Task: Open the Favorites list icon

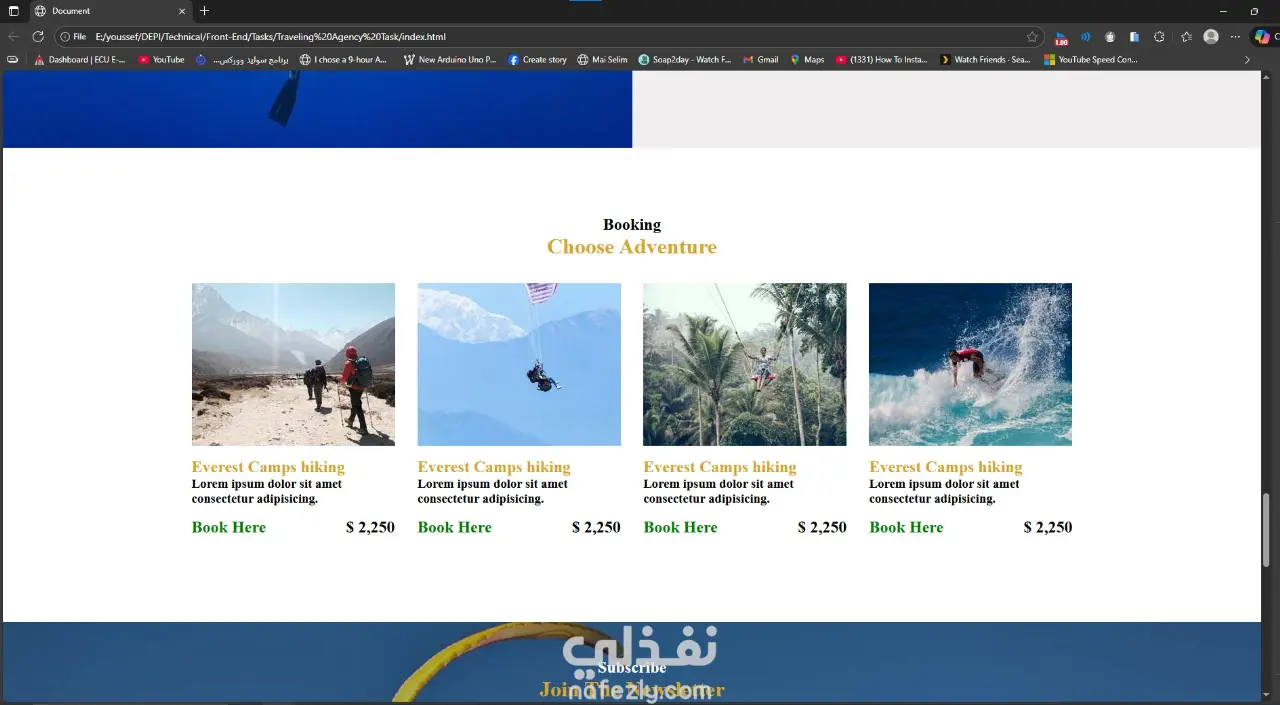Action: 1186,36
